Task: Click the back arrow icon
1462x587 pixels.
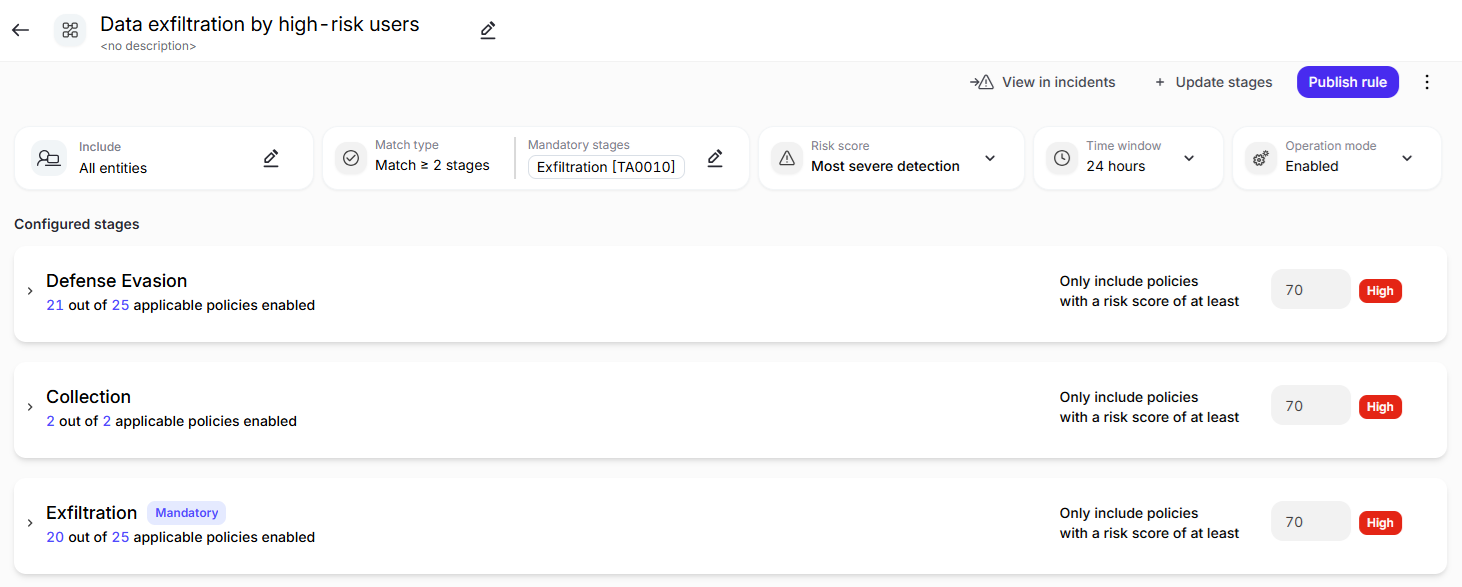Action: 21,30
